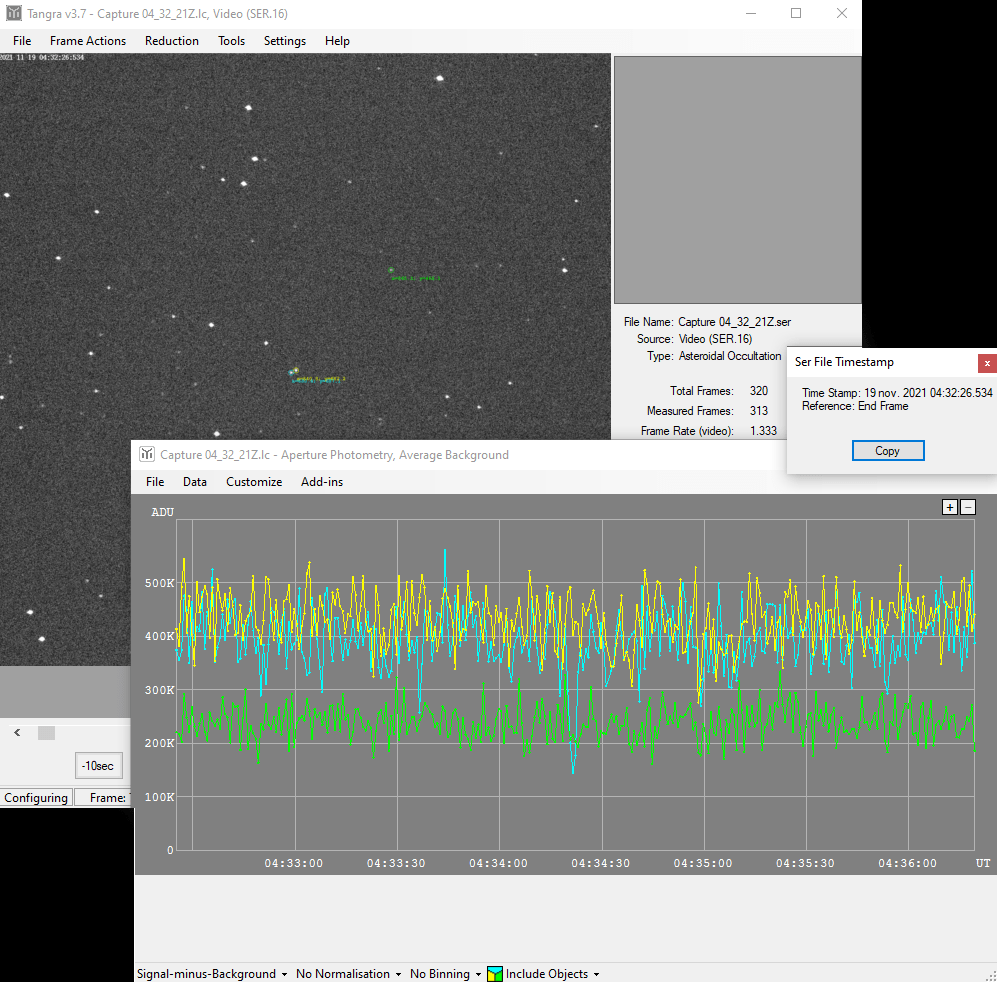The width and height of the screenshot is (997, 982).
Task: Open the Reduction menu
Action: 171,41
